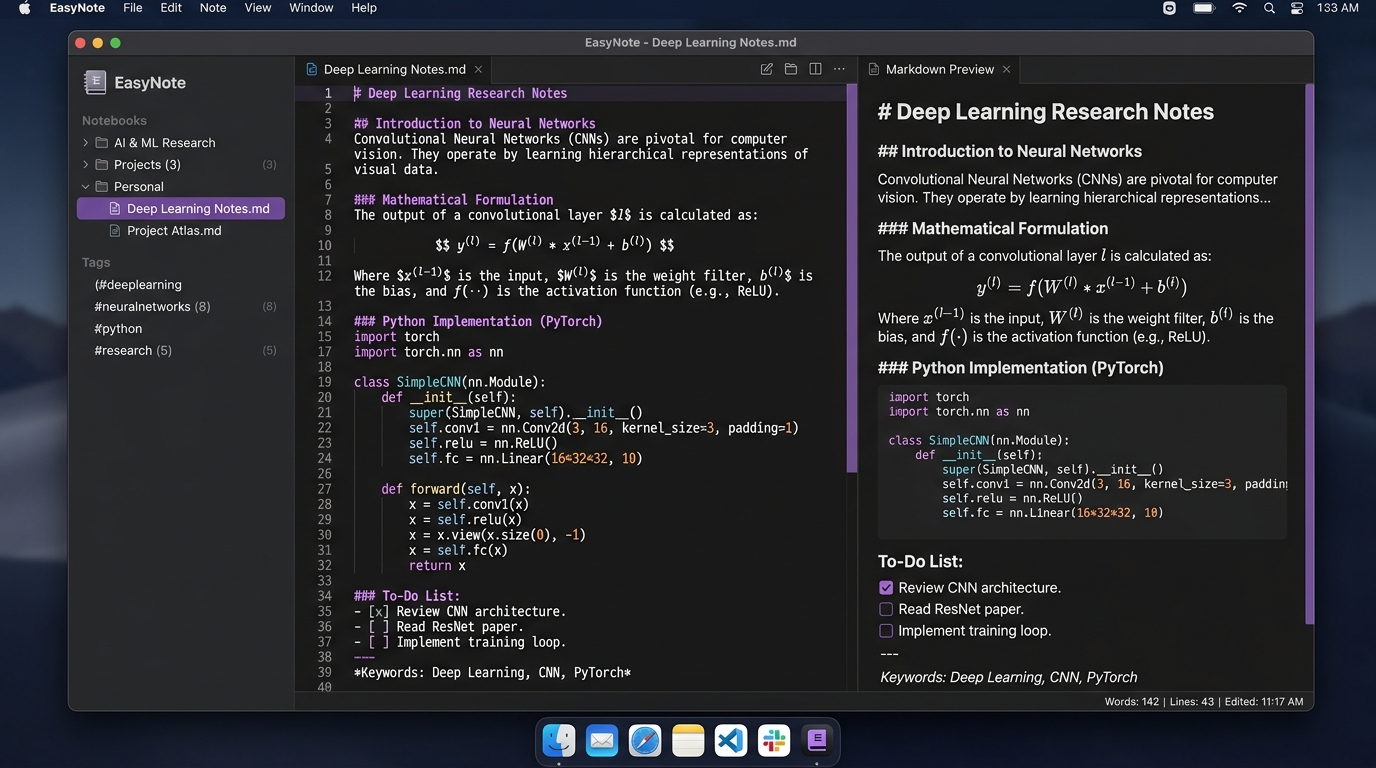The width and height of the screenshot is (1376, 768).
Task: Click the edit note pencil icon in the editor toolbar
Action: tap(766, 69)
